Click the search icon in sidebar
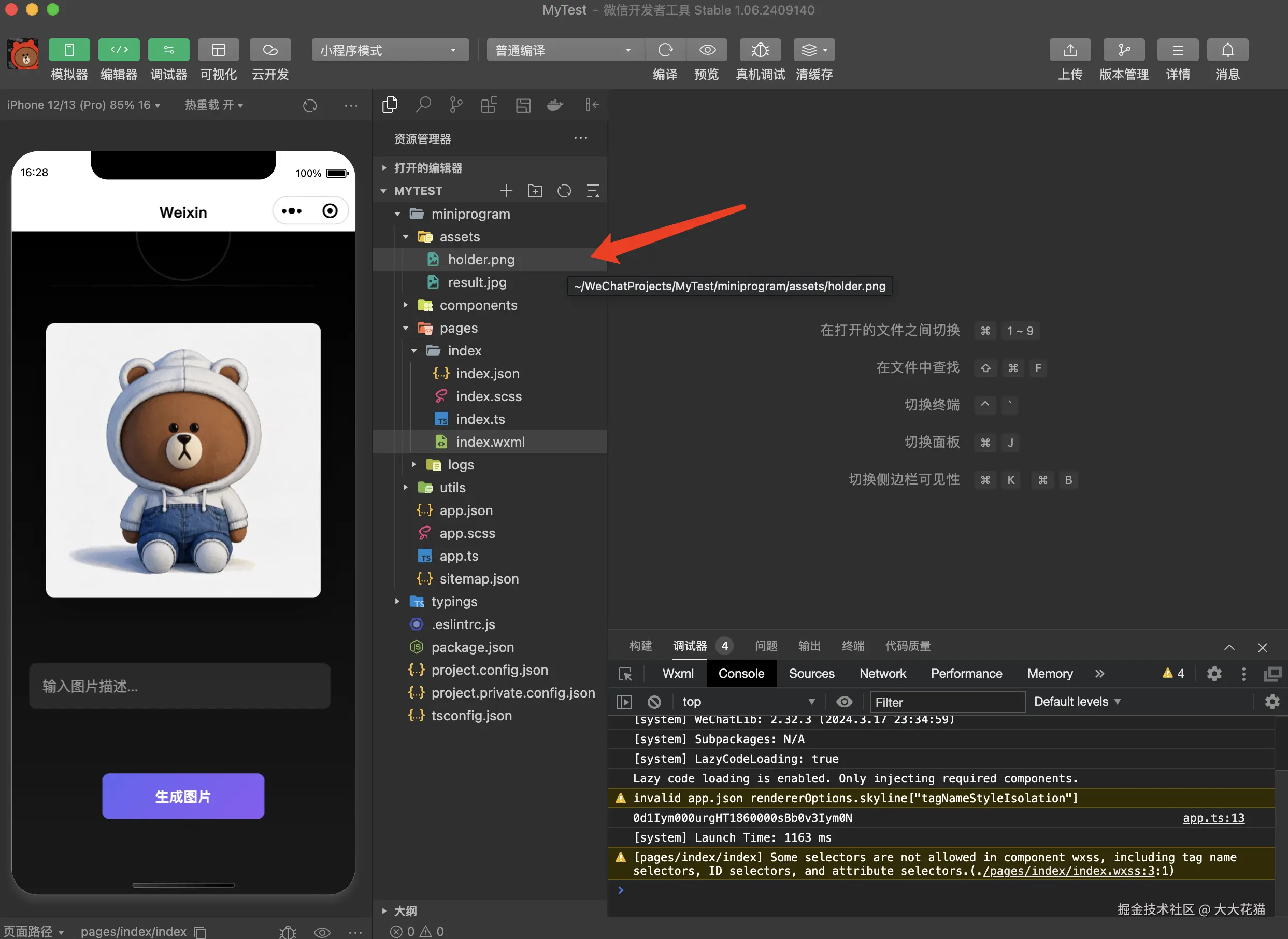 [x=423, y=105]
